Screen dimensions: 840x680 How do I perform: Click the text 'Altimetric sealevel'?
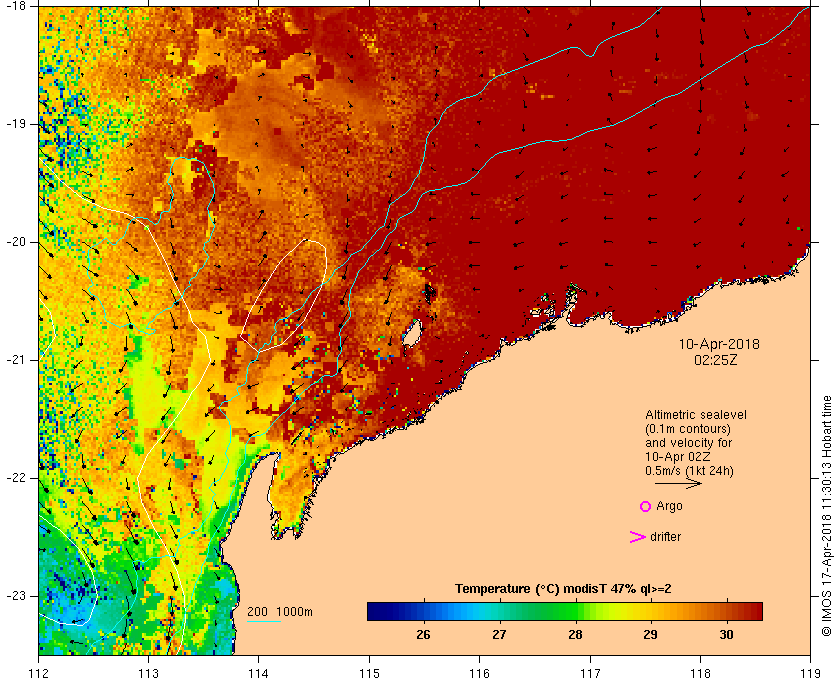(696, 415)
